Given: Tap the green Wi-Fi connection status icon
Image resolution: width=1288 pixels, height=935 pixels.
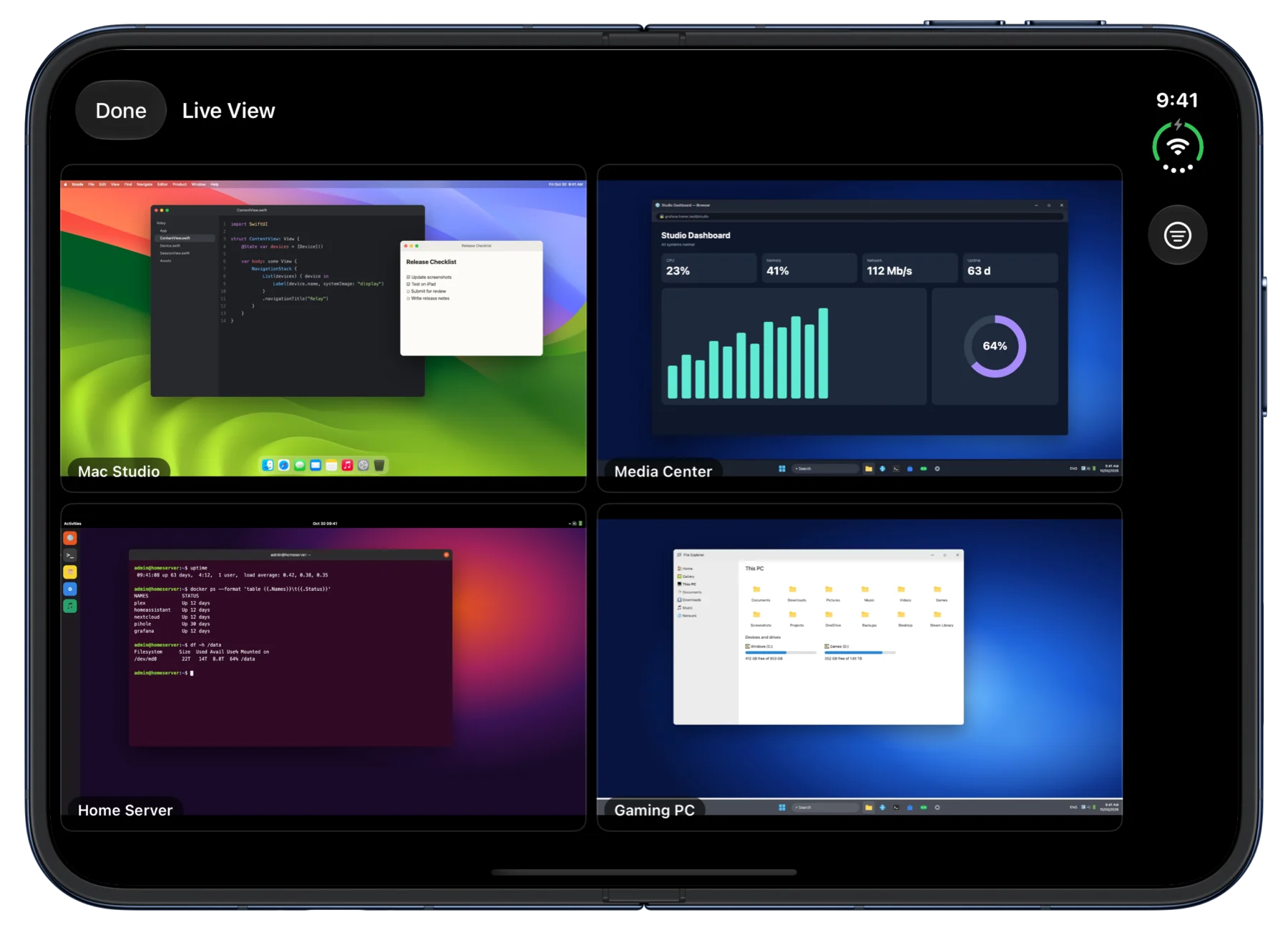Looking at the screenshot, I should click(1177, 147).
